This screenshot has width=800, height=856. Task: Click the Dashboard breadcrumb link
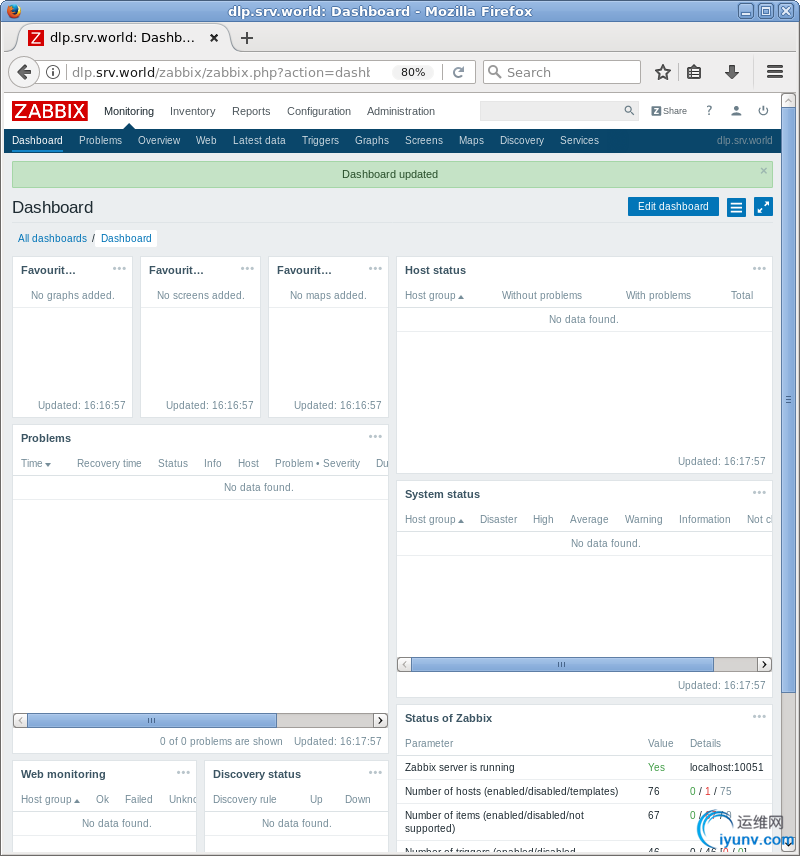coord(126,238)
